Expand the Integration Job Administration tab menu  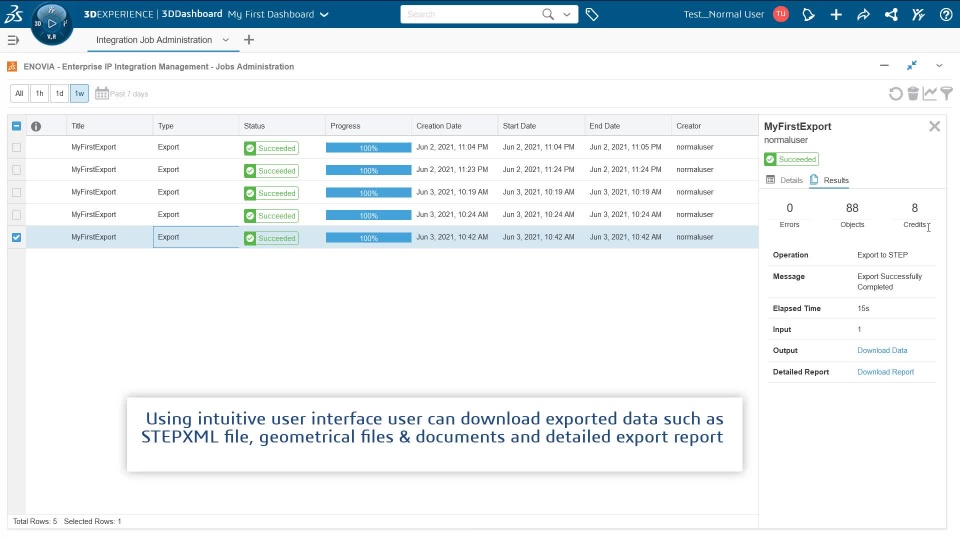tap(225, 40)
